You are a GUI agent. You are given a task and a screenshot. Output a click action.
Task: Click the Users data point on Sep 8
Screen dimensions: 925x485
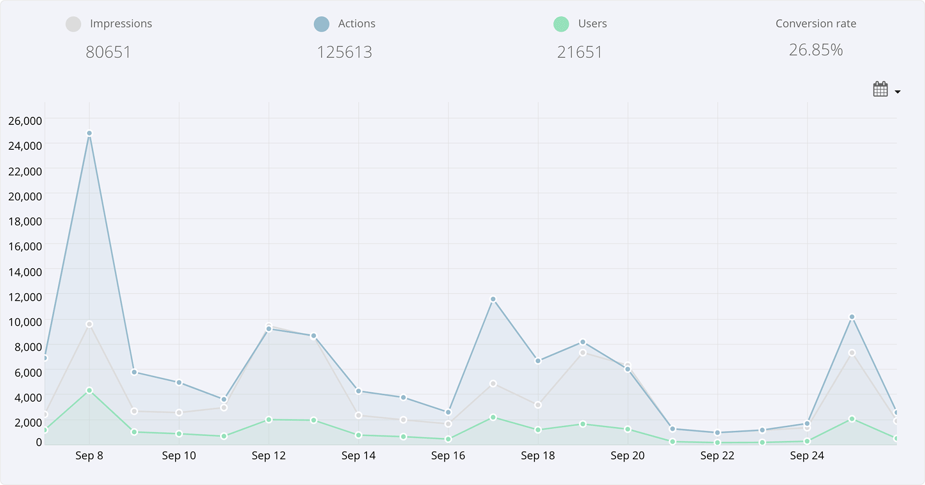pyautogui.click(x=89, y=391)
